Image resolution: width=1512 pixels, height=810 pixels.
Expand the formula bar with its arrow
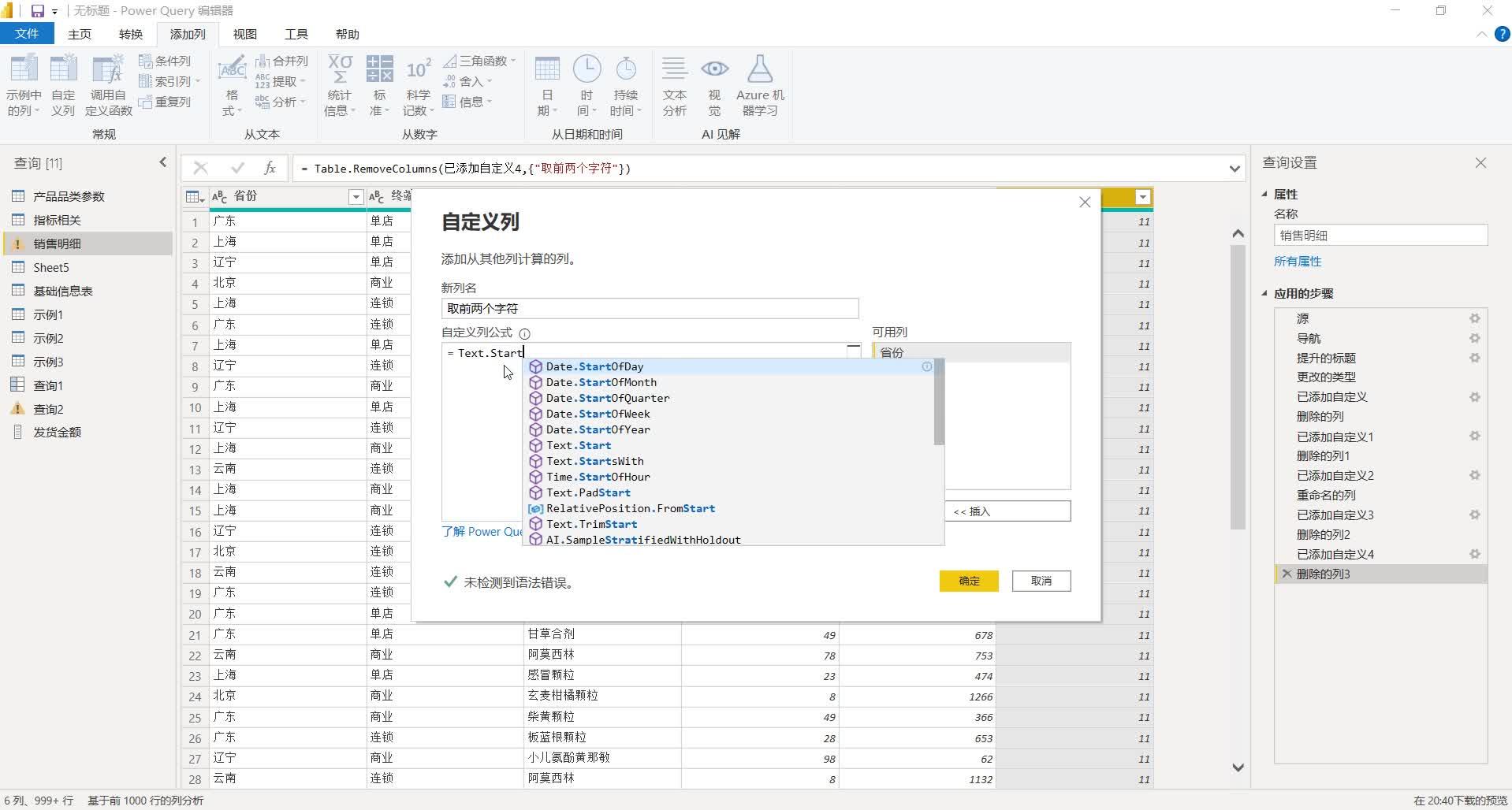coord(1235,168)
